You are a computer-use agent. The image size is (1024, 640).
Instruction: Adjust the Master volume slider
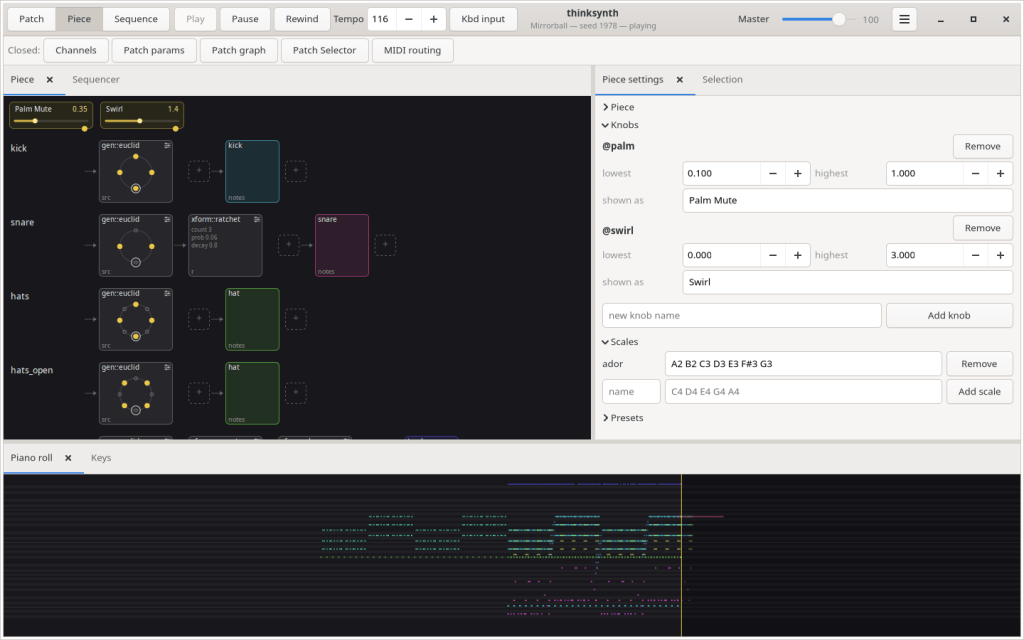coord(819,19)
